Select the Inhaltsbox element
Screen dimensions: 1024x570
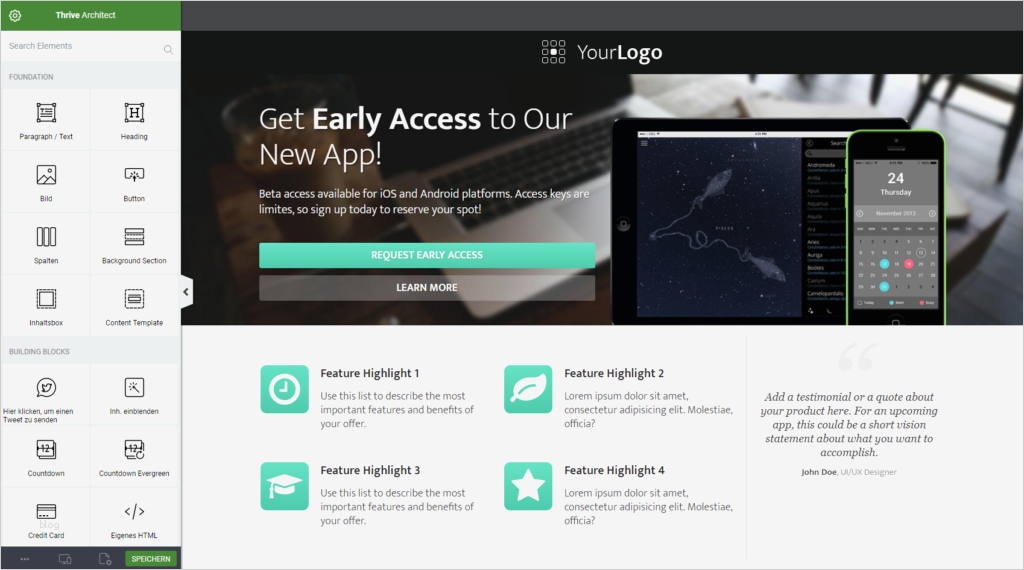[x=46, y=306]
